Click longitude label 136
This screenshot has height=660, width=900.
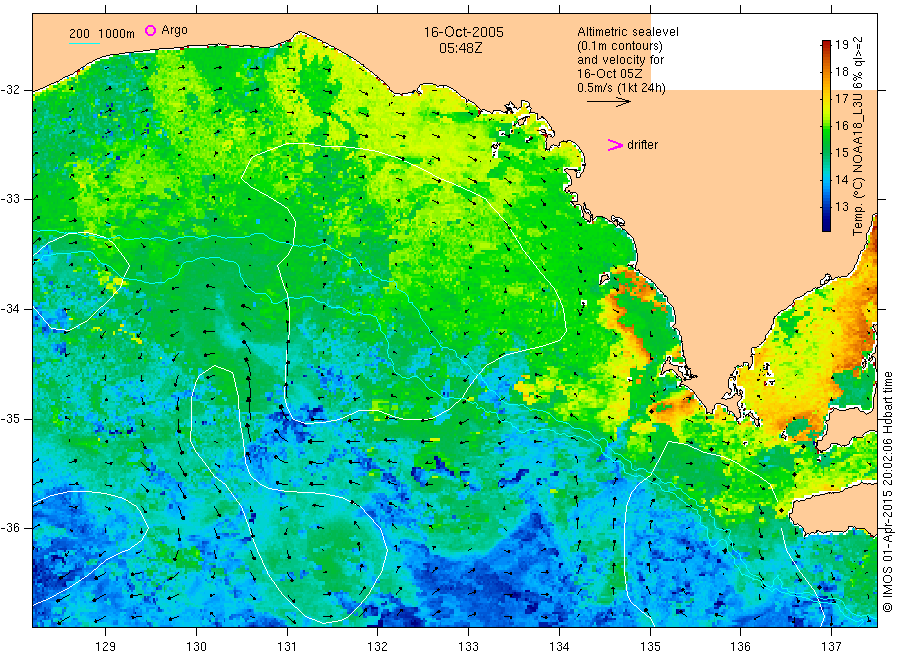[x=740, y=647]
